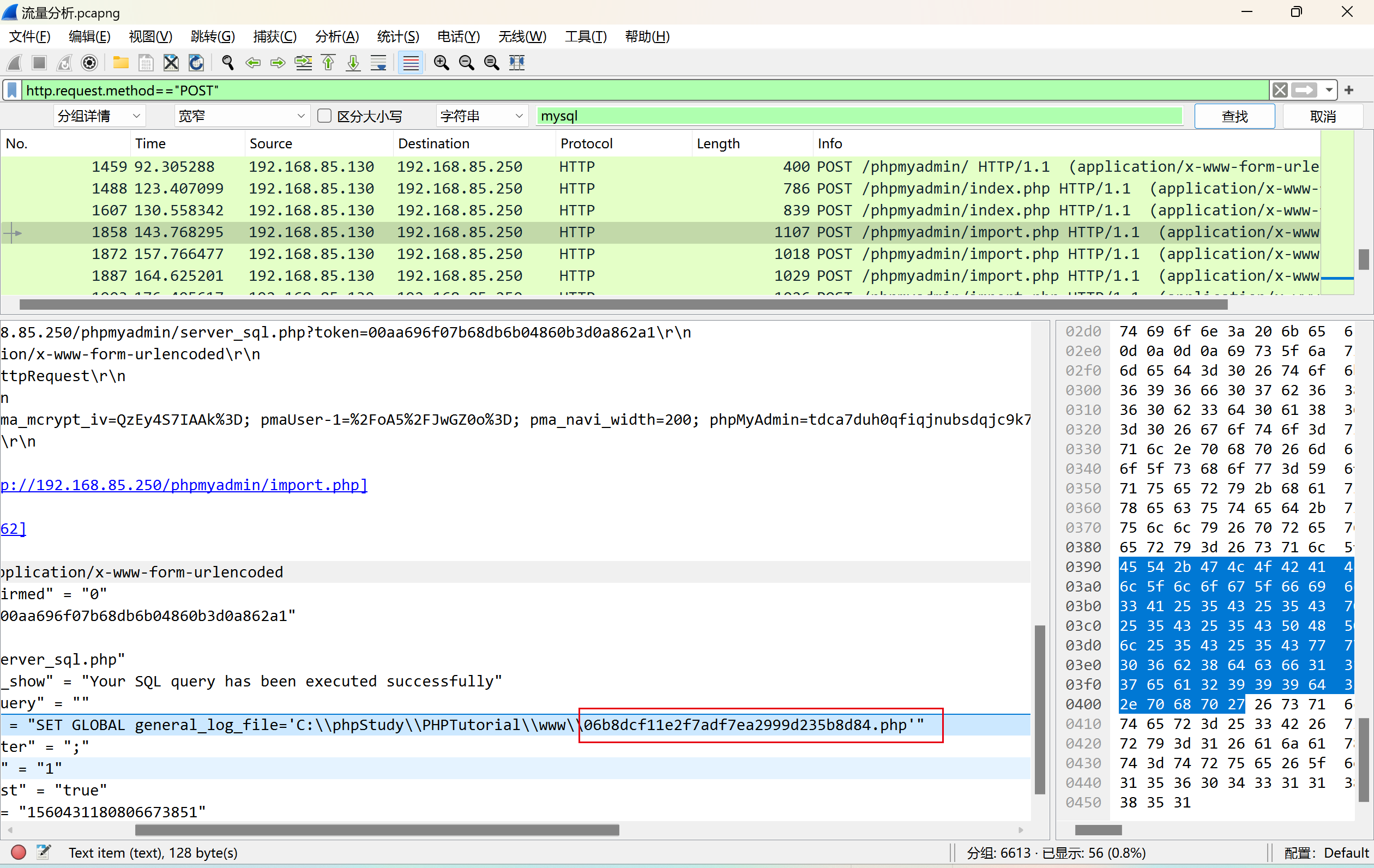Click the 配置: Default profile label
This screenshot has height=868, width=1374.
pos(1326,852)
